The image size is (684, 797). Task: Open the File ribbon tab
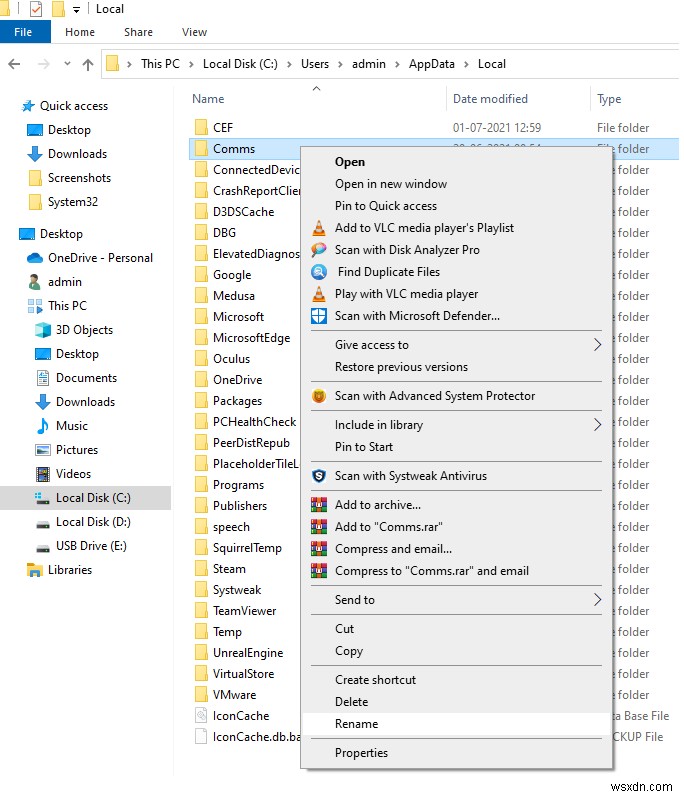coord(23,32)
